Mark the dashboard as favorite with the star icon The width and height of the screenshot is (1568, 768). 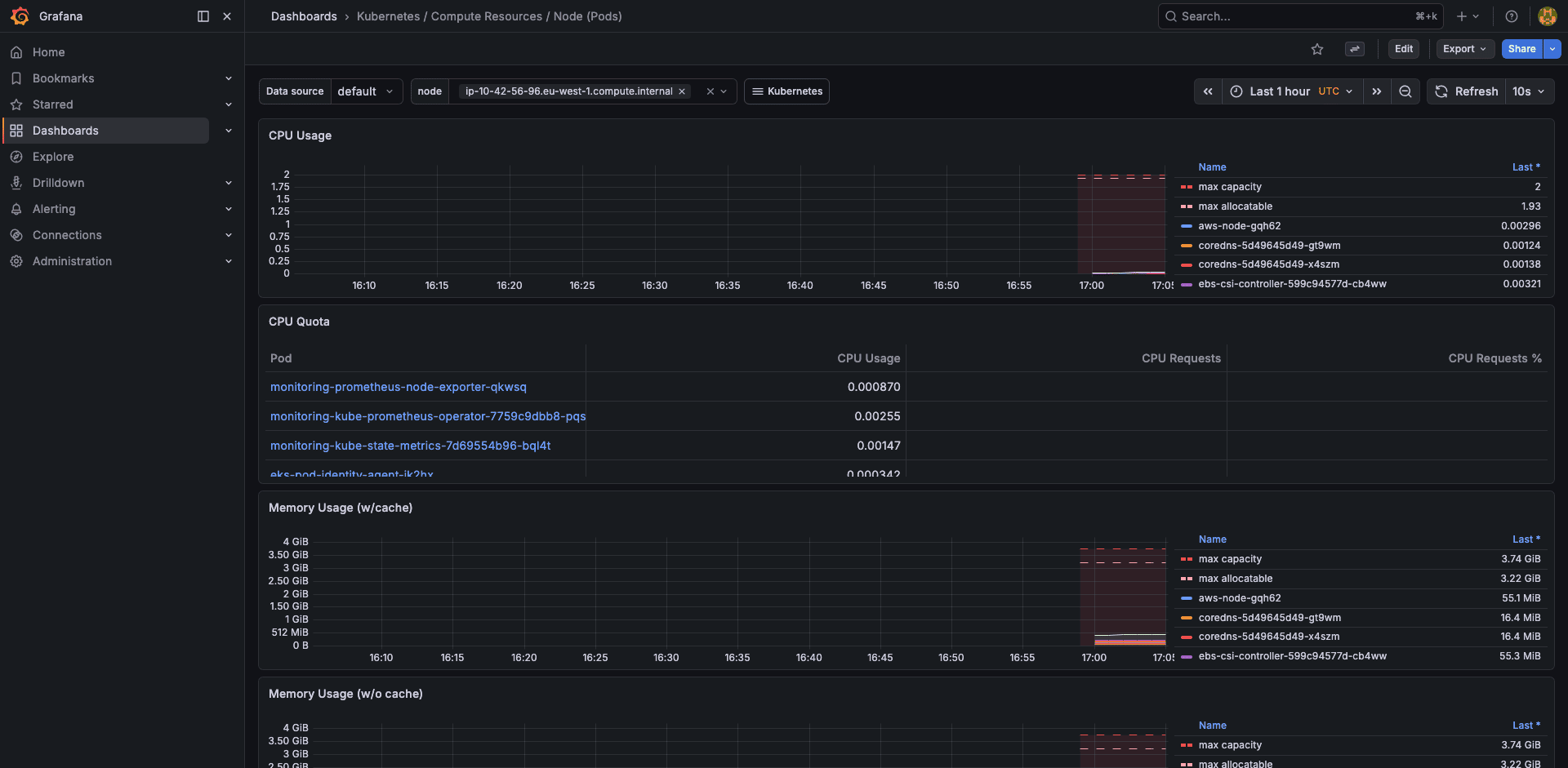click(x=1317, y=49)
